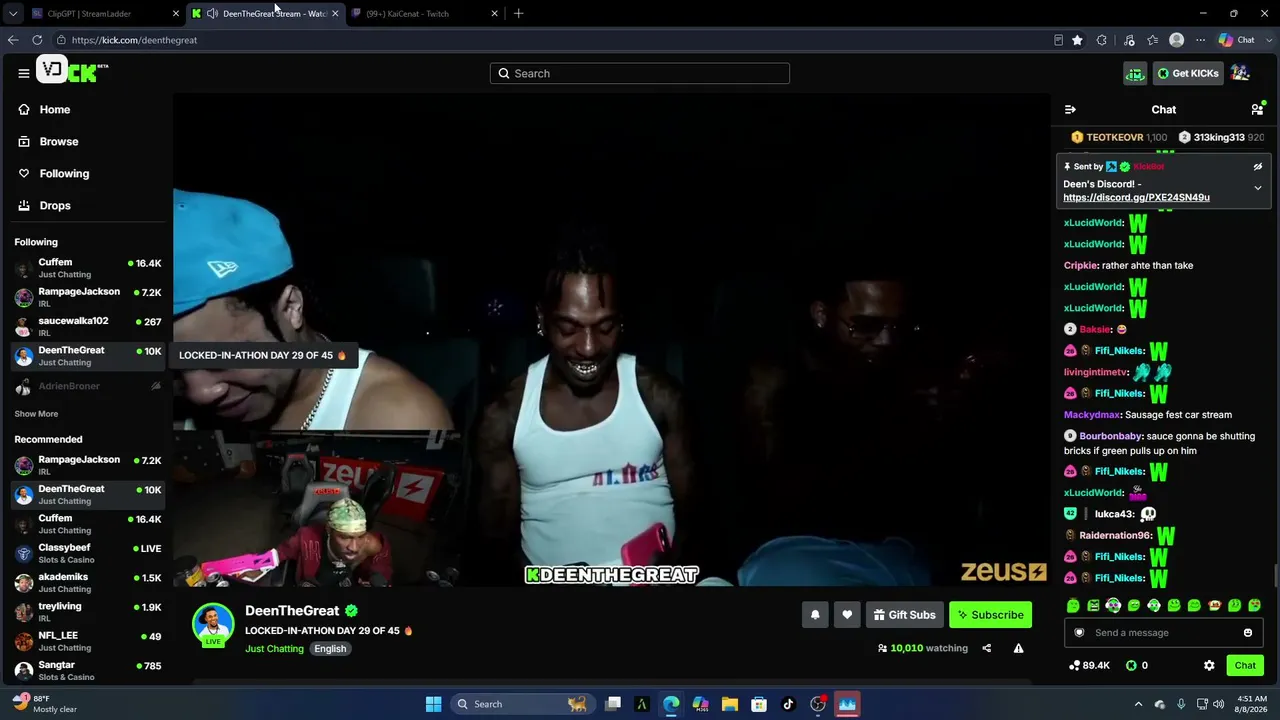
Task: Open File Explorer from the taskbar
Action: point(730,704)
